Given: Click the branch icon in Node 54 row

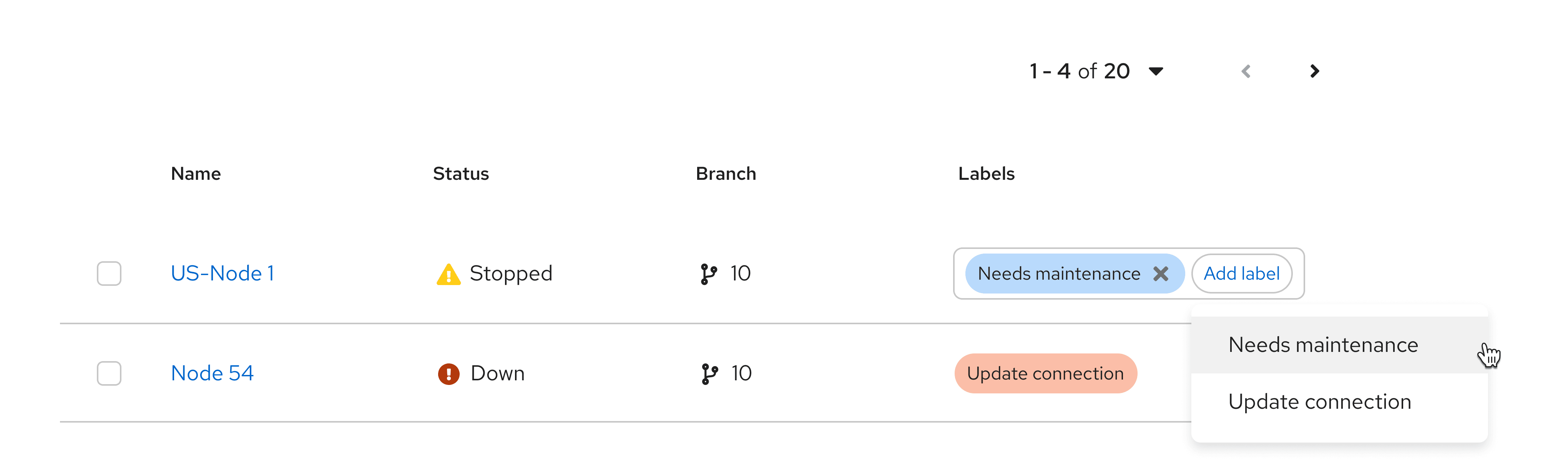Looking at the screenshot, I should point(709,373).
